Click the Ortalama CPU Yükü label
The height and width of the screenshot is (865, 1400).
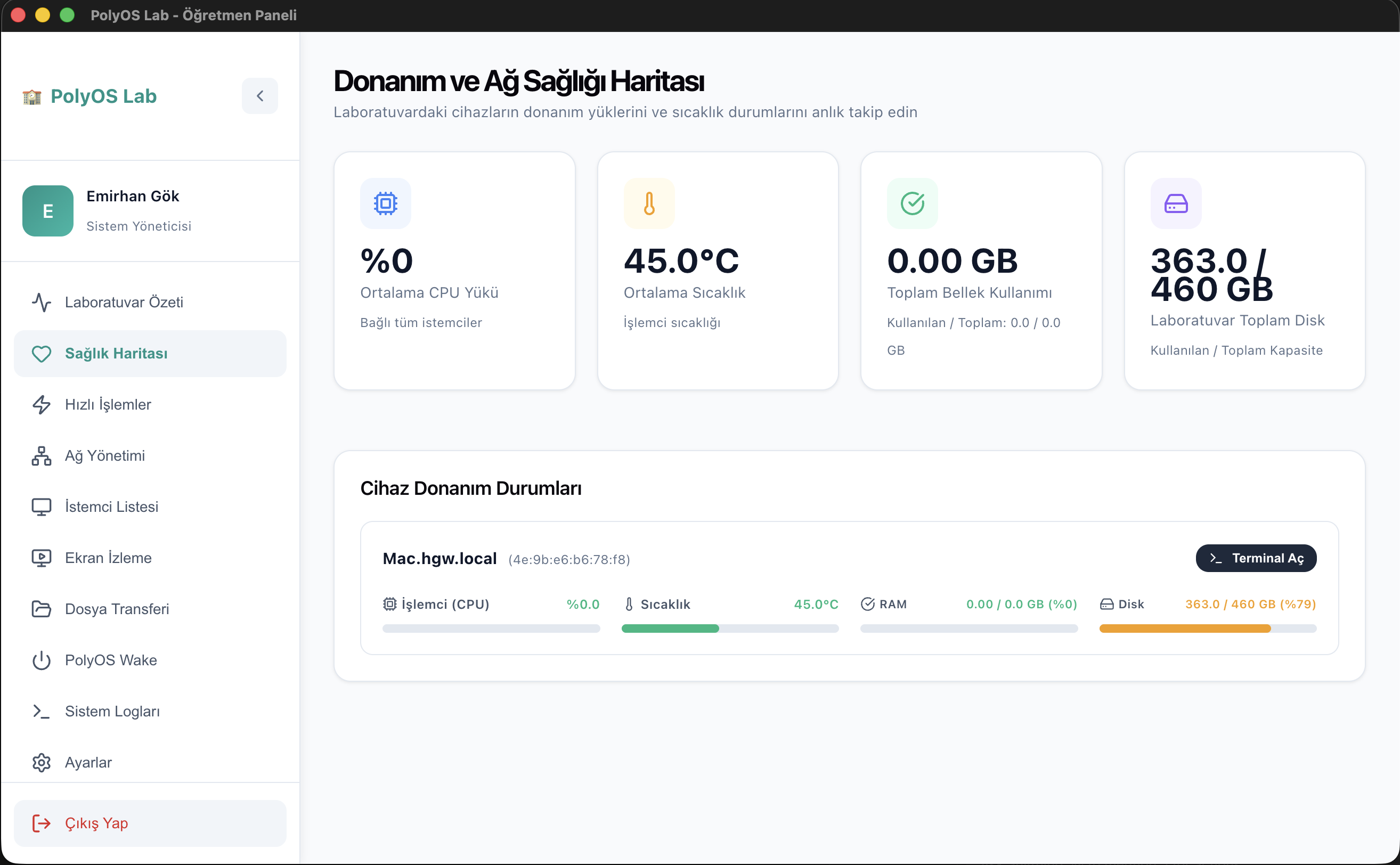430,293
